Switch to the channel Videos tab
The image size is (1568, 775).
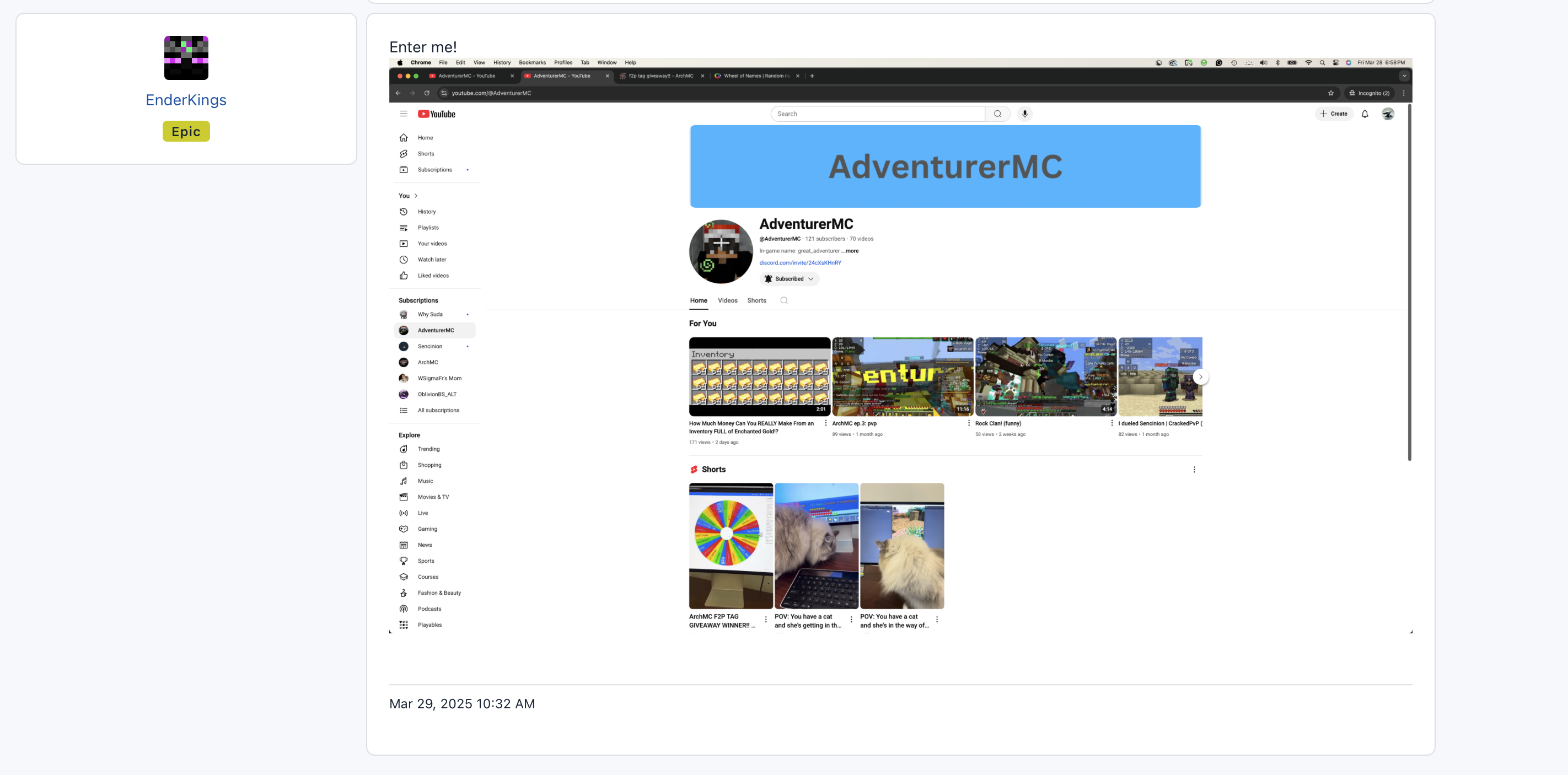click(x=727, y=300)
